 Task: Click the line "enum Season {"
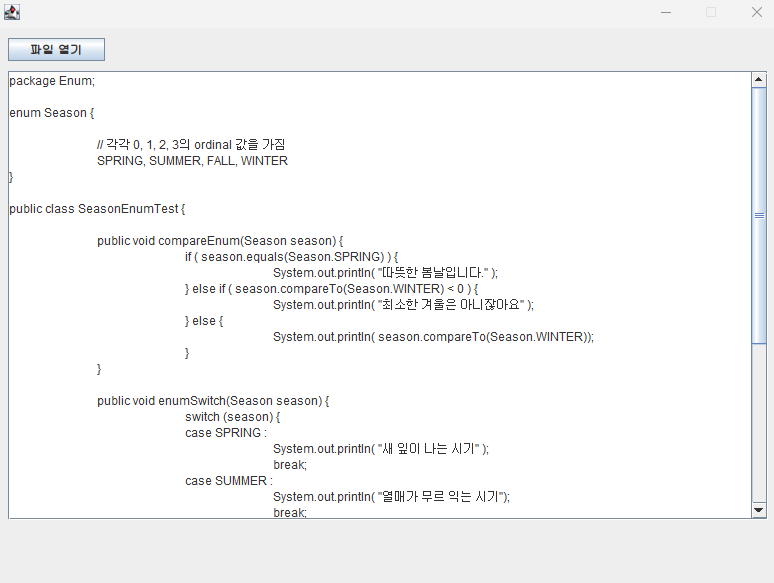pos(51,113)
